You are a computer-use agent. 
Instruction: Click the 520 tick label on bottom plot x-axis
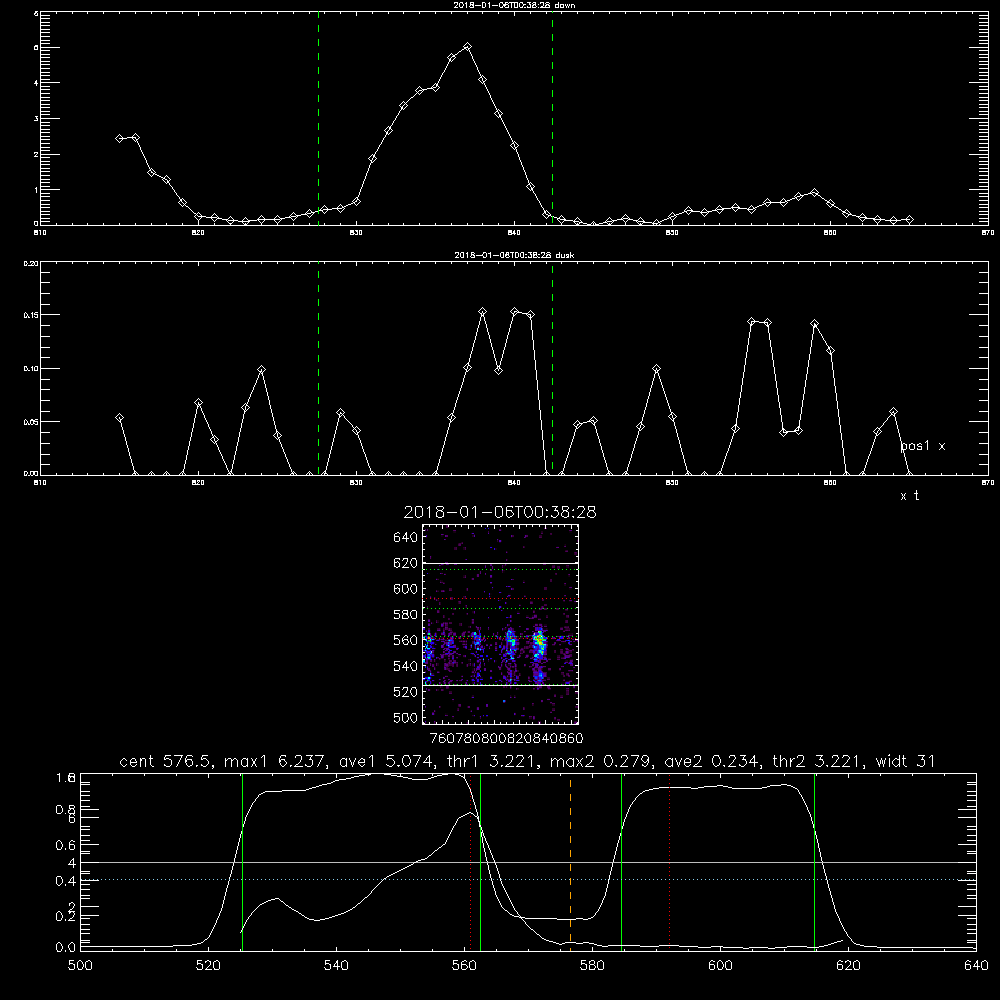[x=208, y=965]
